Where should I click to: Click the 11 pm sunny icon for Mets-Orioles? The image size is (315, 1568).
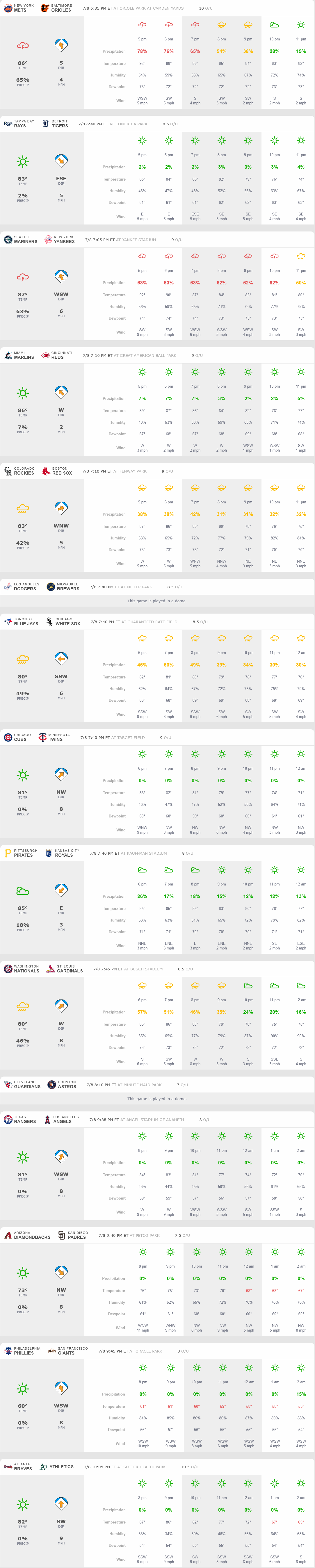pyautogui.click(x=301, y=25)
